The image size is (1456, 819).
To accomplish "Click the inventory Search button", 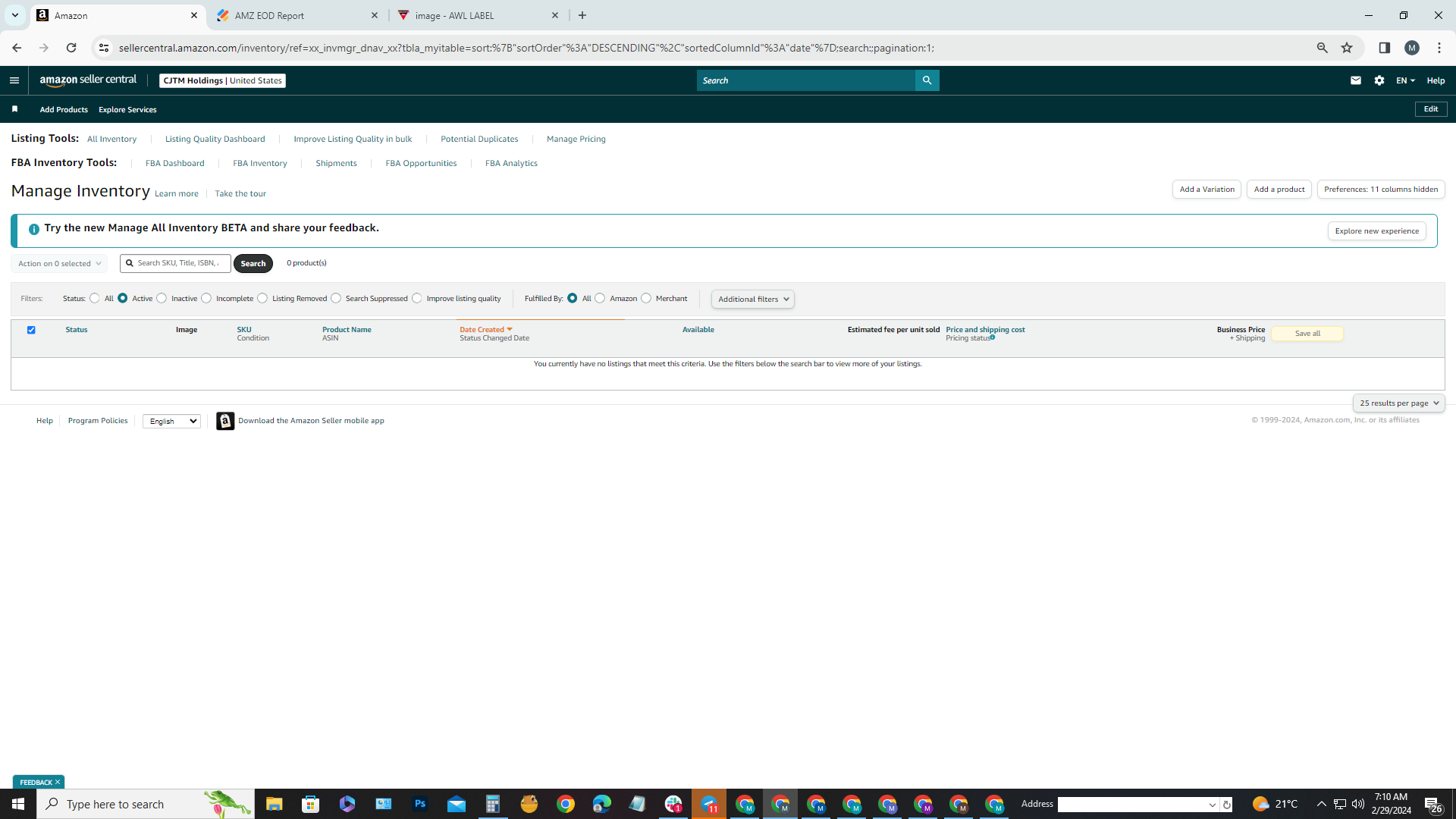I will tap(253, 263).
